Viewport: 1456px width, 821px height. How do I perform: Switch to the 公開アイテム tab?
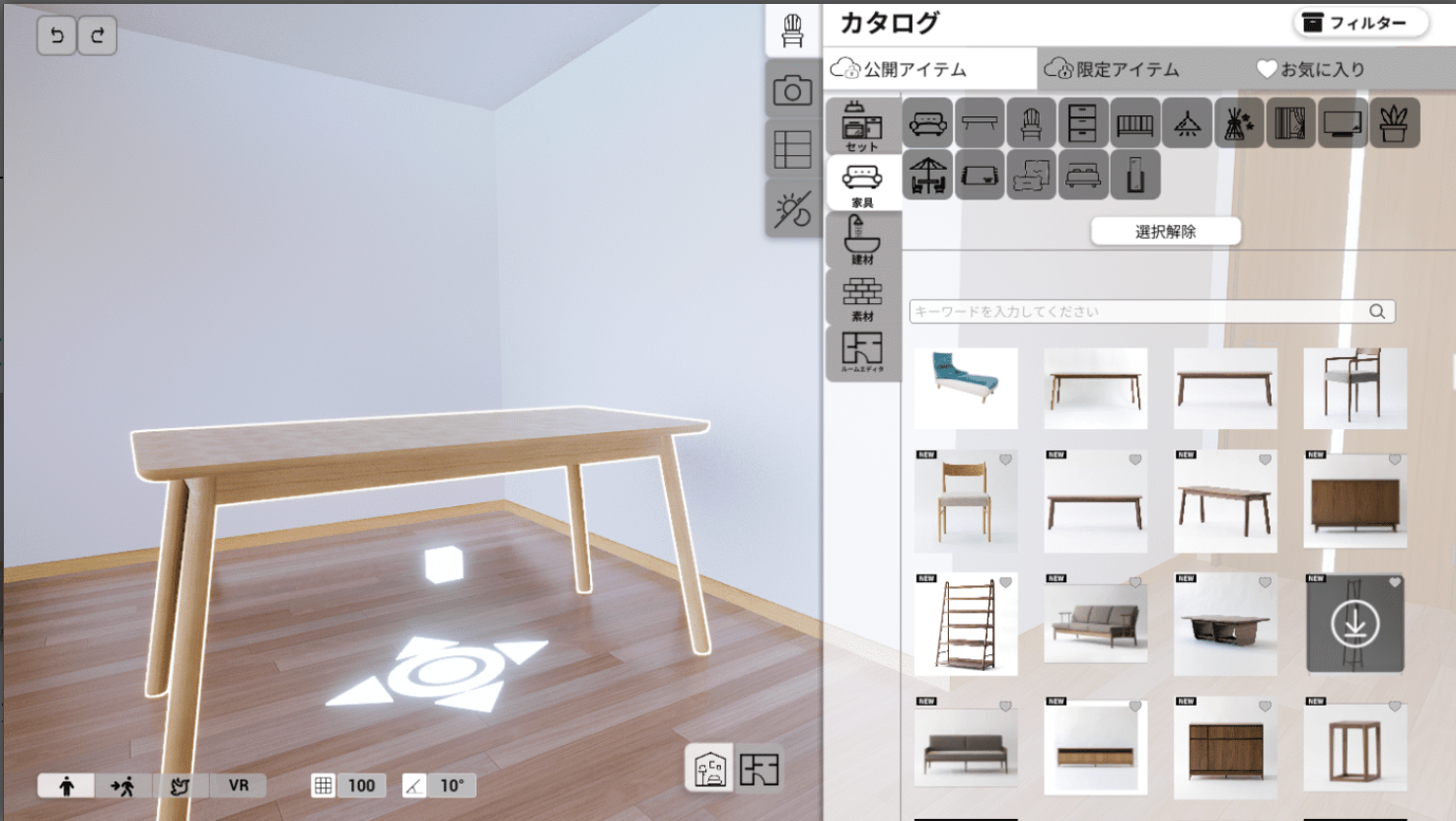pyautogui.click(x=929, y=69)
